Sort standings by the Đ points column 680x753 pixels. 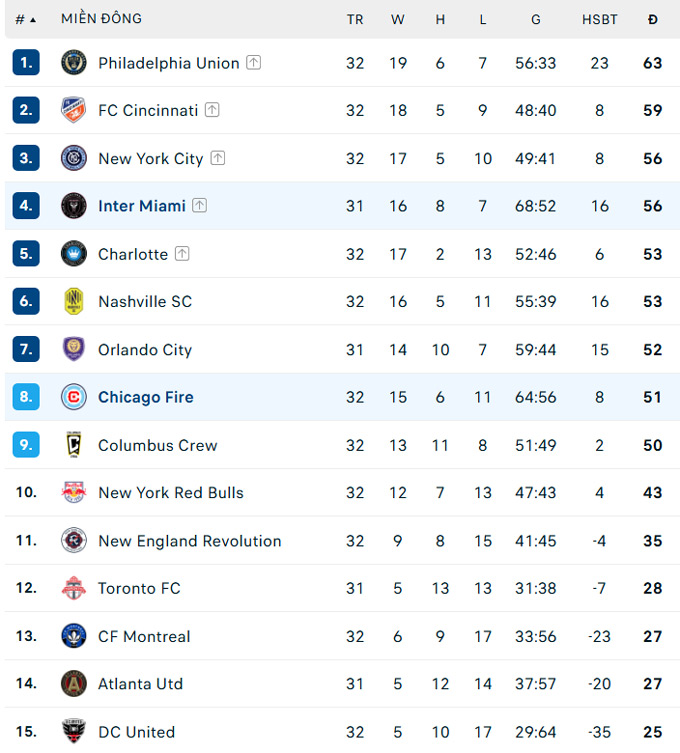tap(653, 19)
